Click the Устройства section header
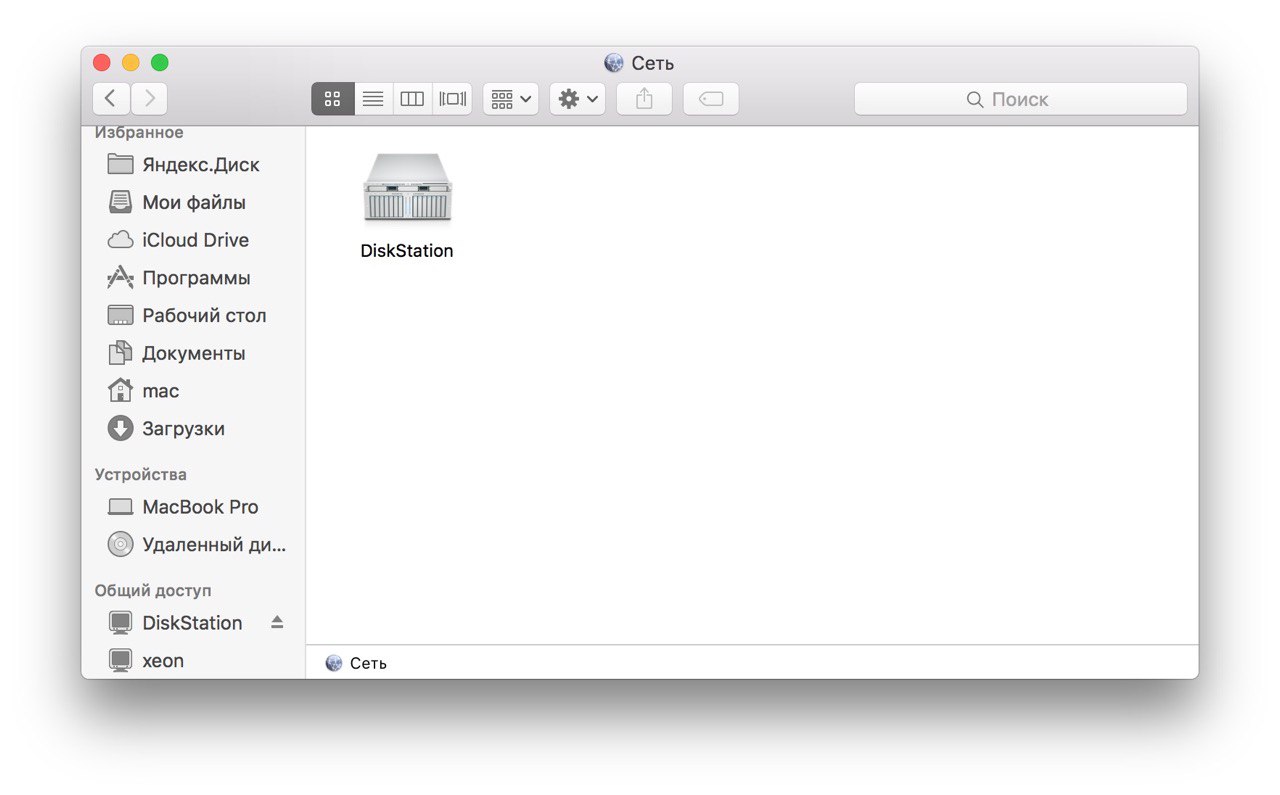Viewport: 1280px width, 795px height. [x=141, y=475]
